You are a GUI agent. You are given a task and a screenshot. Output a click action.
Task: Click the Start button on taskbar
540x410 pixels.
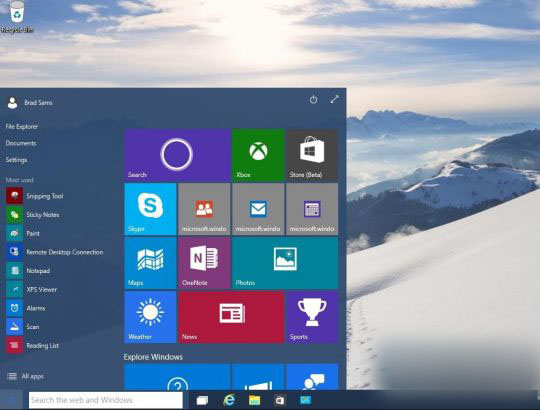[x=11, y=400]
